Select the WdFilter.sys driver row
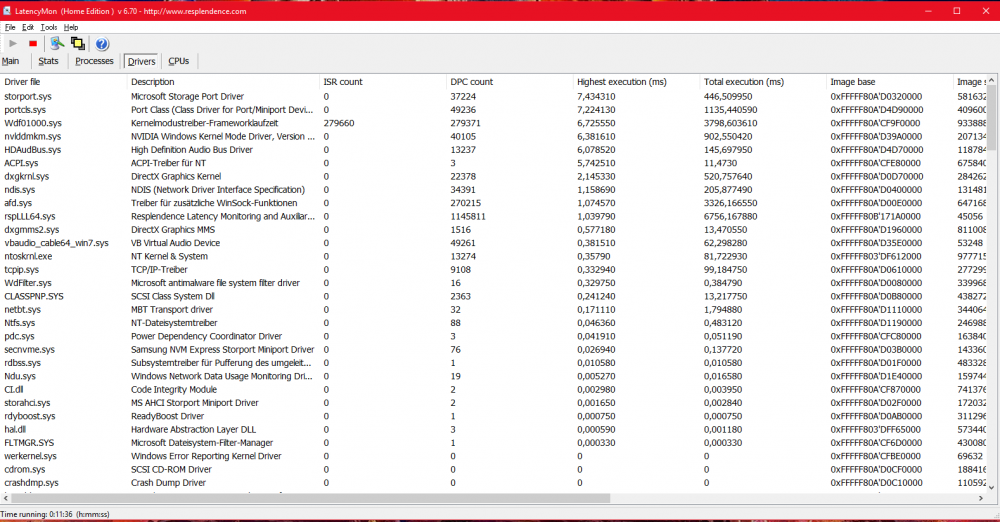Image resolution: width=1000 pixels, height=522 pixels. pos(494,283)
